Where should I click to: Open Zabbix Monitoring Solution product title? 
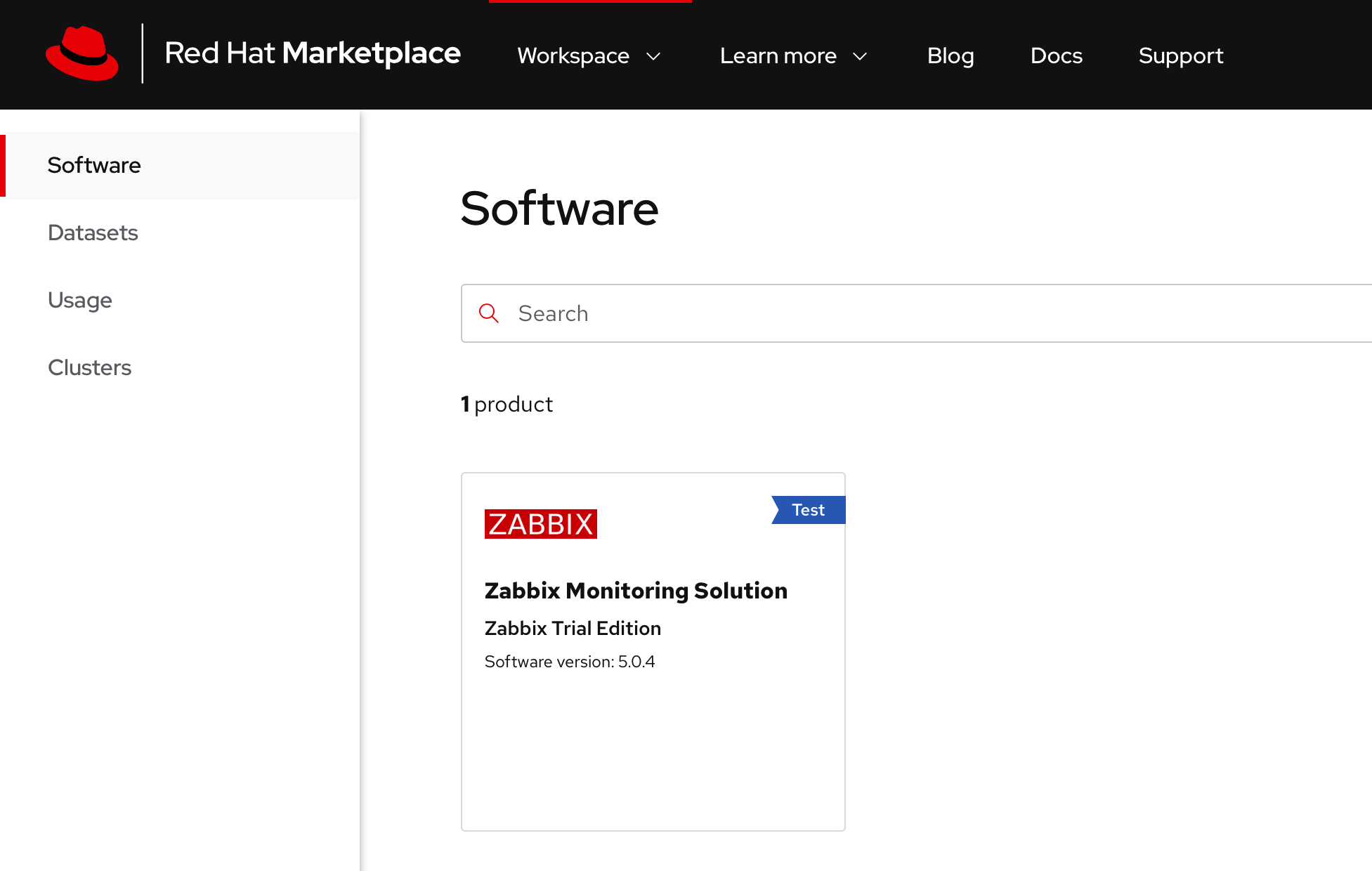[x=636, y=591]
